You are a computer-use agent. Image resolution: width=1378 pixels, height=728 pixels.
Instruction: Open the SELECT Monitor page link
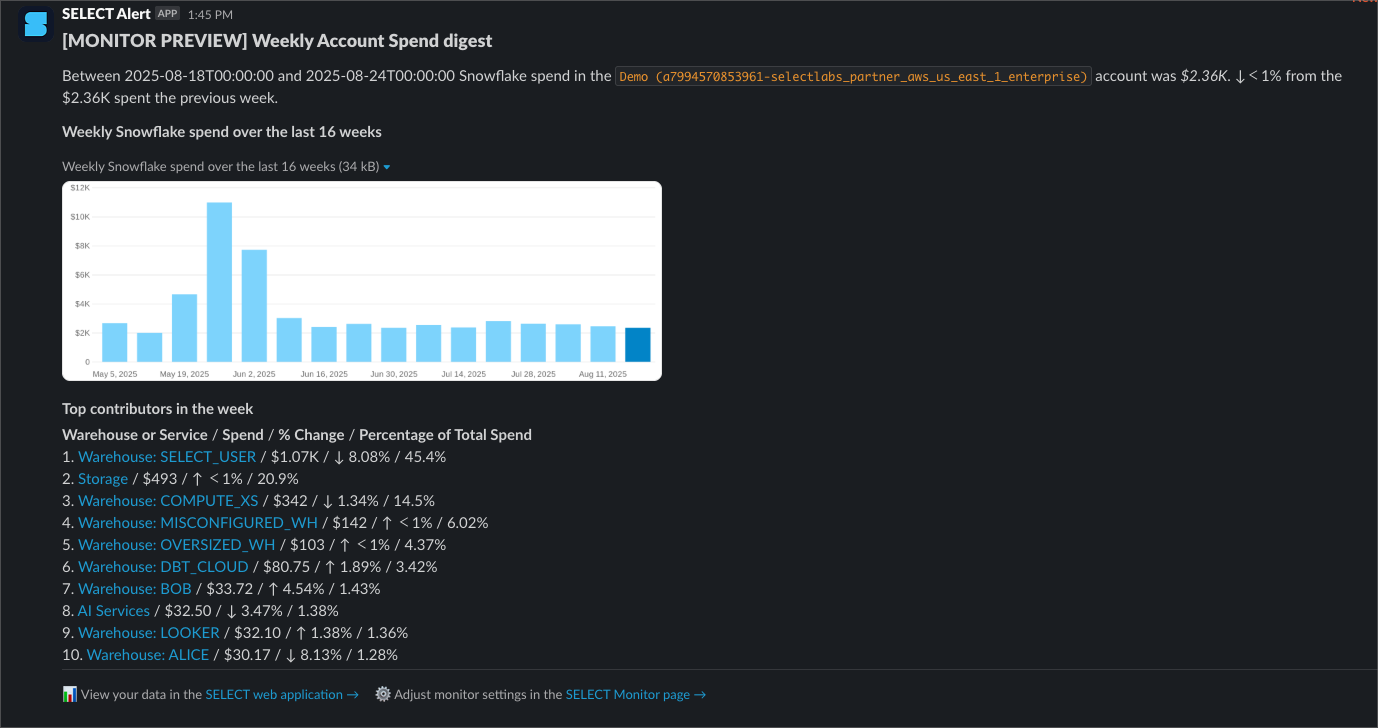tap(636, 694)
